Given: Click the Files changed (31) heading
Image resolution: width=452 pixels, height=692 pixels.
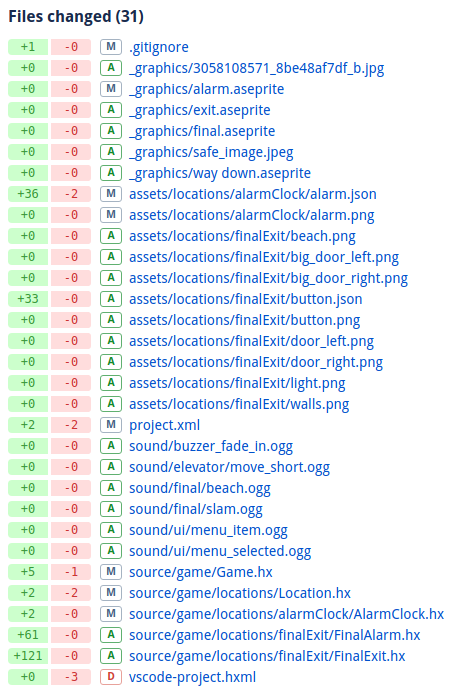Looking at the screenshot, I should pos(76,17).
